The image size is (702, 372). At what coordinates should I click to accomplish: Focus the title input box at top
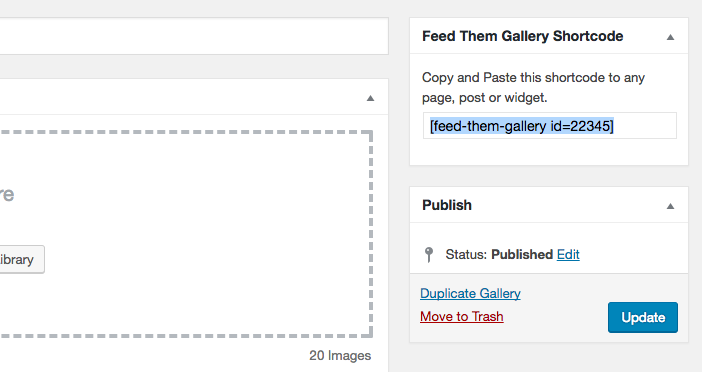point(194,36)
